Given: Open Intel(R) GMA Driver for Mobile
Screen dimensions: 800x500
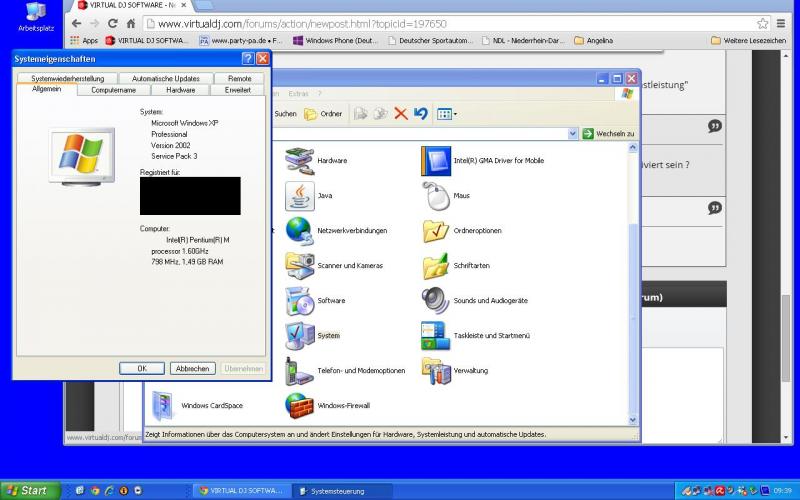Looking at the screenshot, I should pyautogui.click(x=436, y=160).
